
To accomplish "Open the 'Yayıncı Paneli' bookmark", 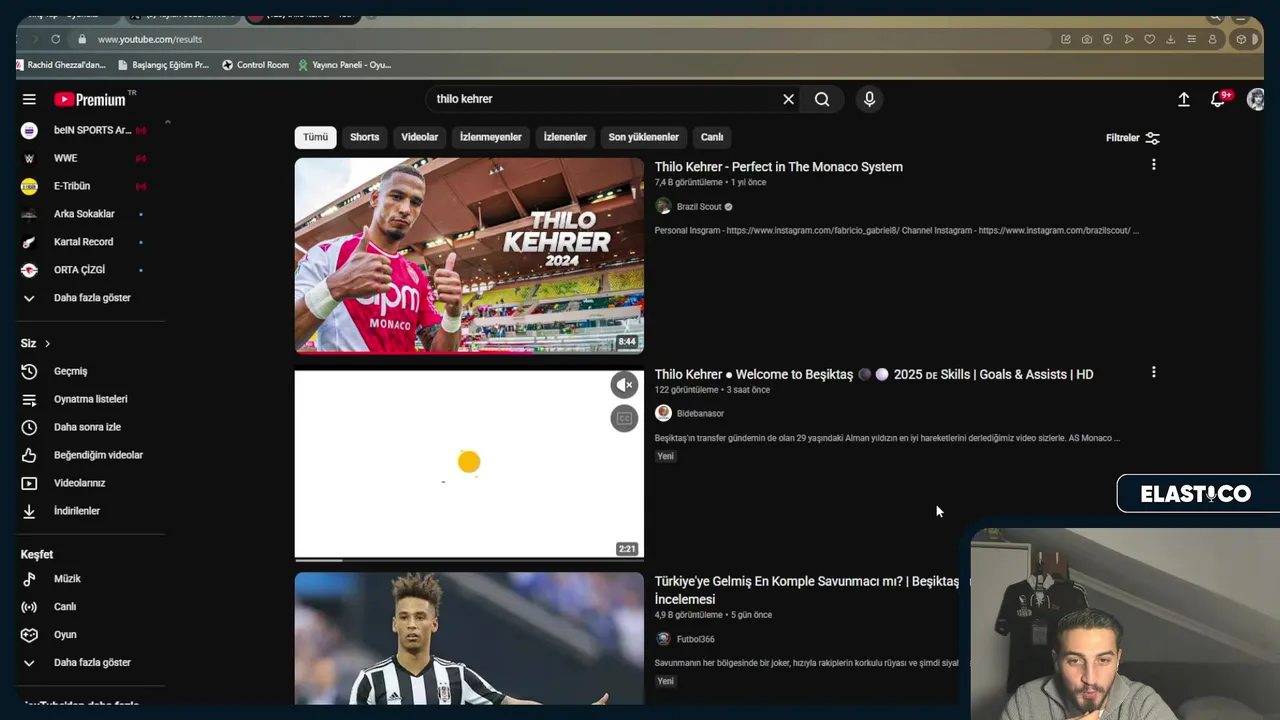I will [344, 65].
